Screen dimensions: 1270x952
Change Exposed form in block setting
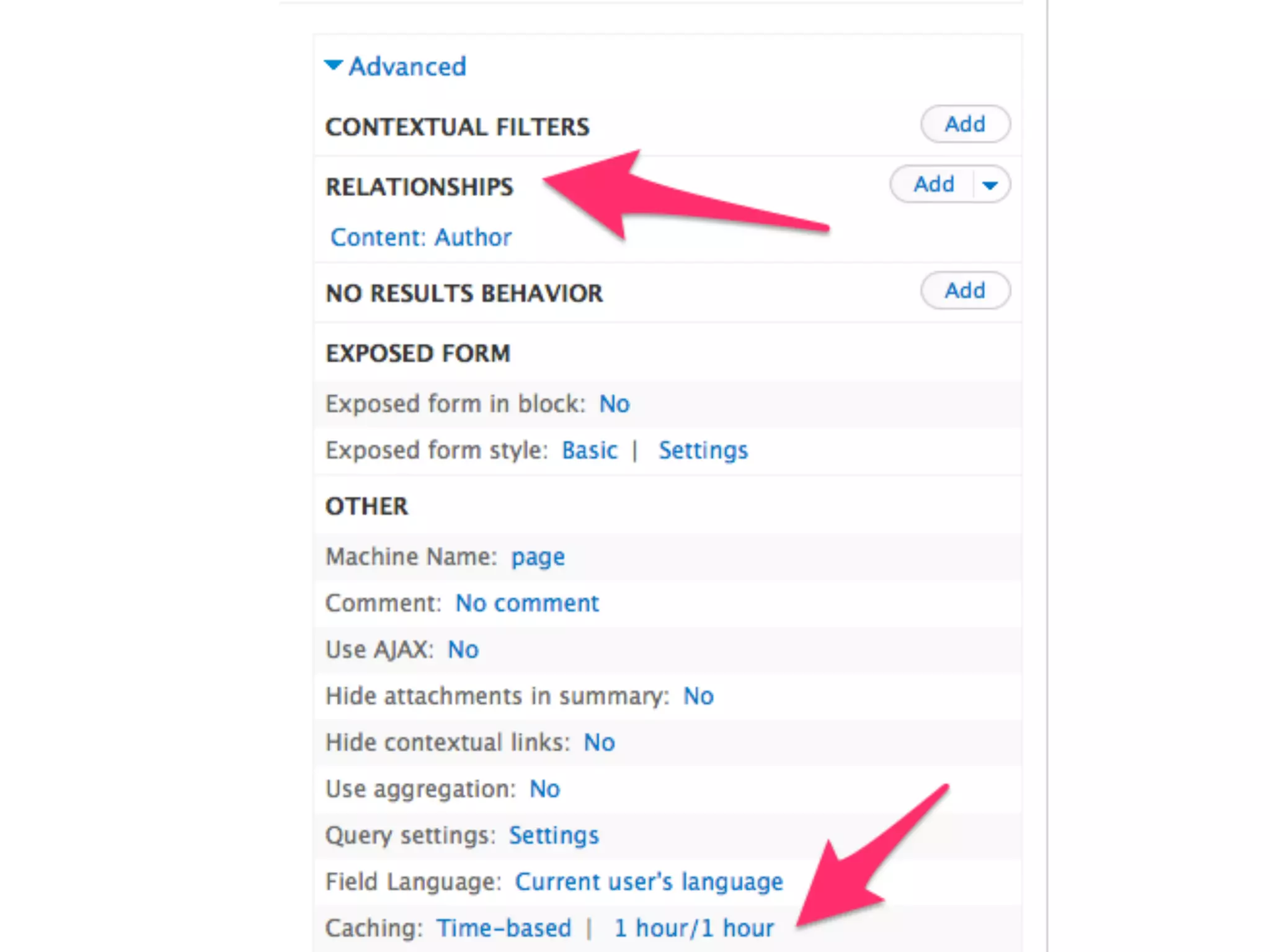[614, 404]
